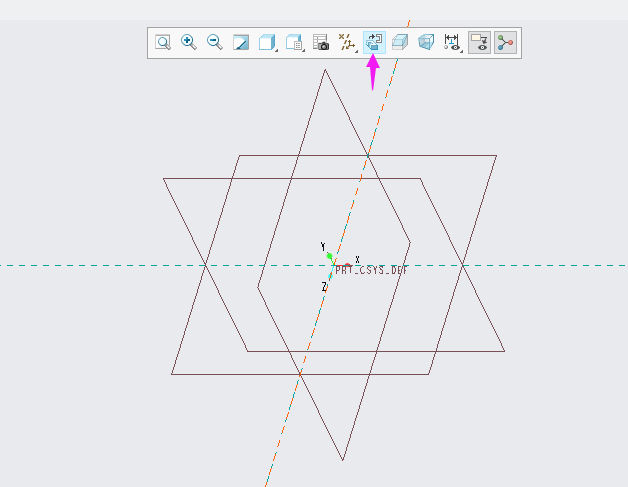Toggle Annotation Display eye button
The image size is (628, 487).
[479, 42]
